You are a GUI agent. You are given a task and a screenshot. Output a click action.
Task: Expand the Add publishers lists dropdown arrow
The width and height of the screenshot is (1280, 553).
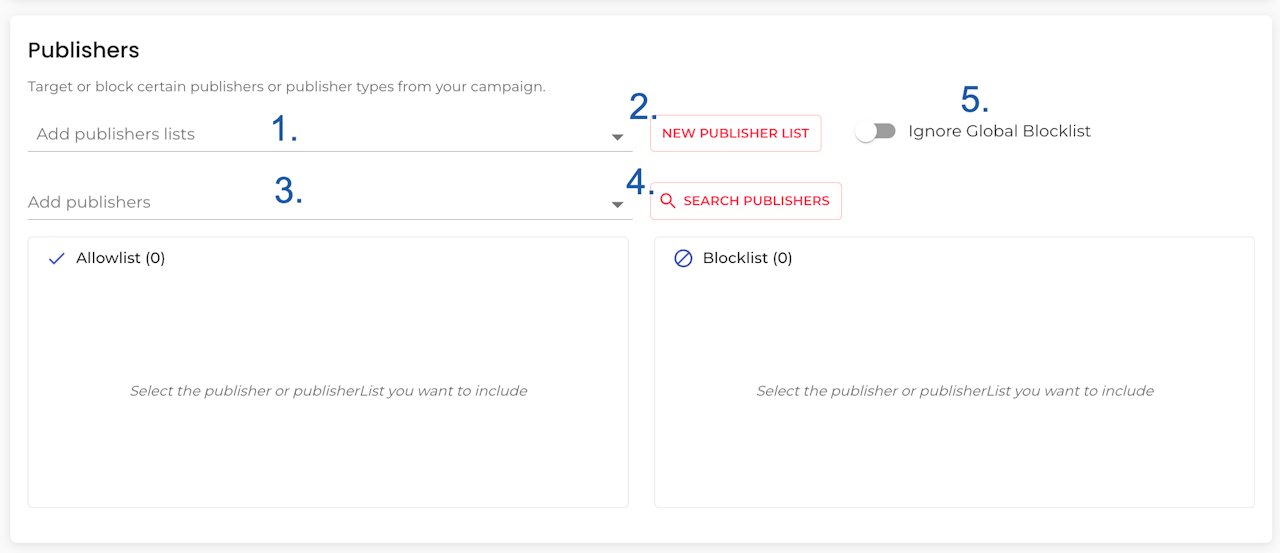(x=618, y=137)
